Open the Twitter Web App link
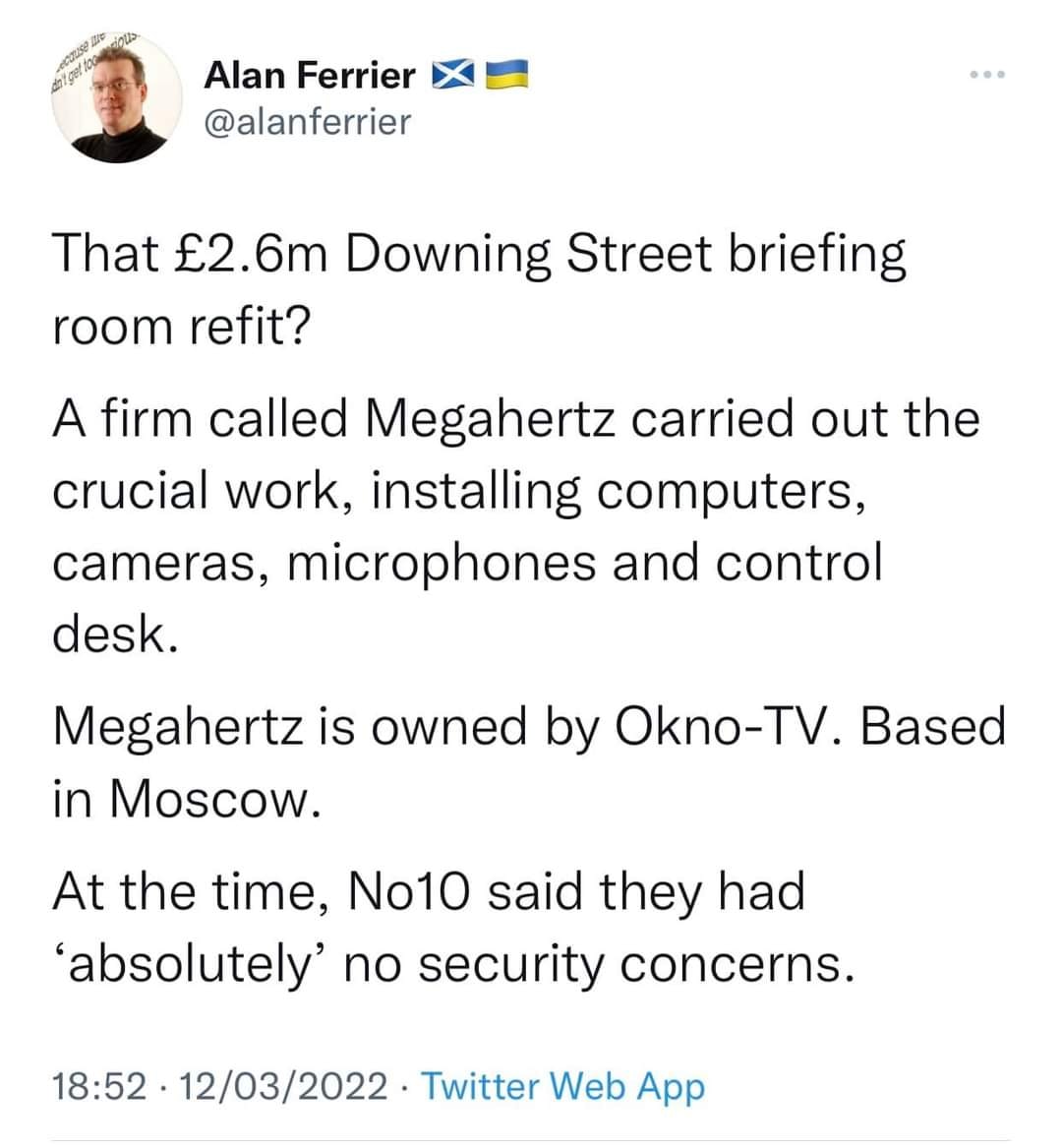This screenshot has width=1062, height=1148. pyautogui.click(x=561, y=1087)
